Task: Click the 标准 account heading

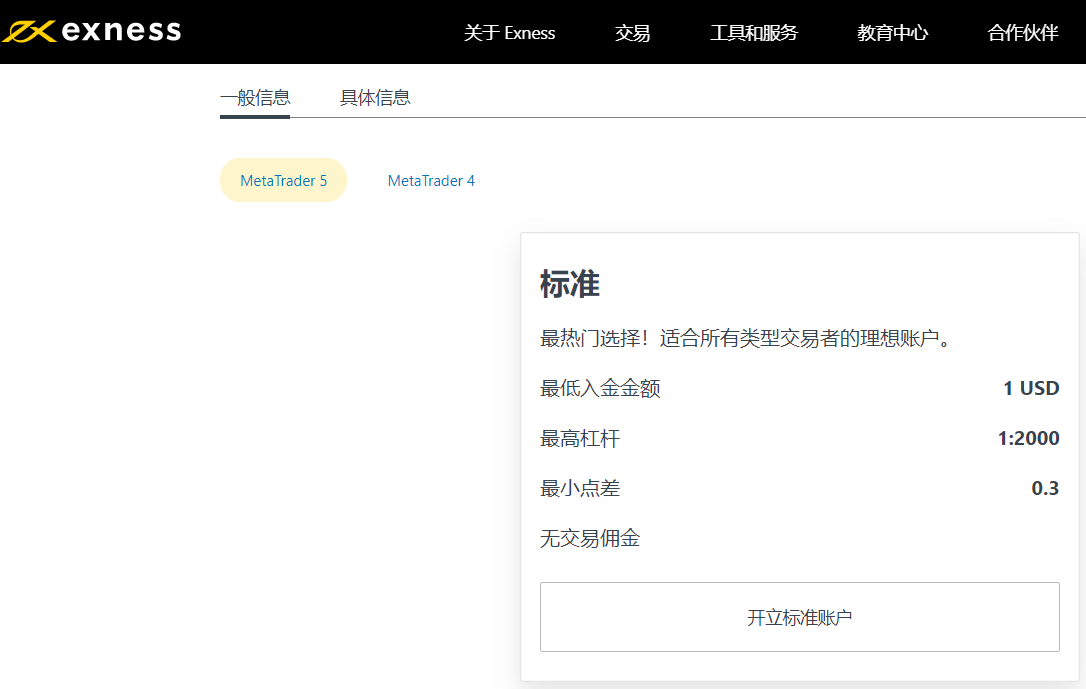Action: click(569, 284)
